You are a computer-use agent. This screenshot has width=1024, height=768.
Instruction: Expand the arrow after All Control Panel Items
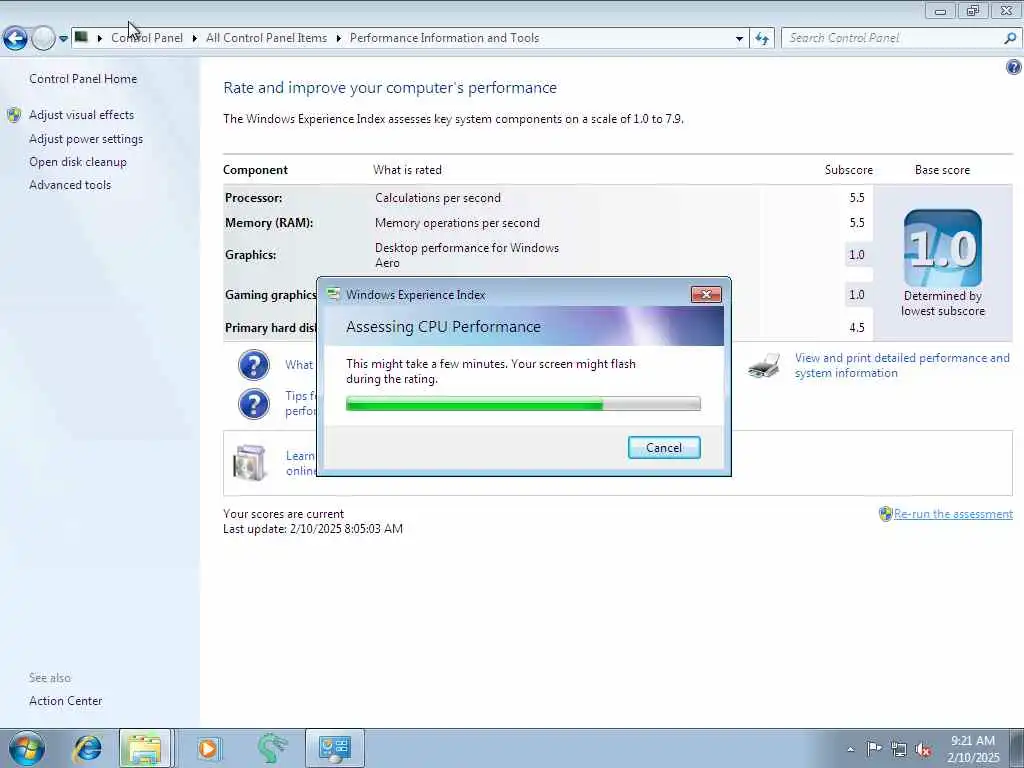click(x=338, y=39)
